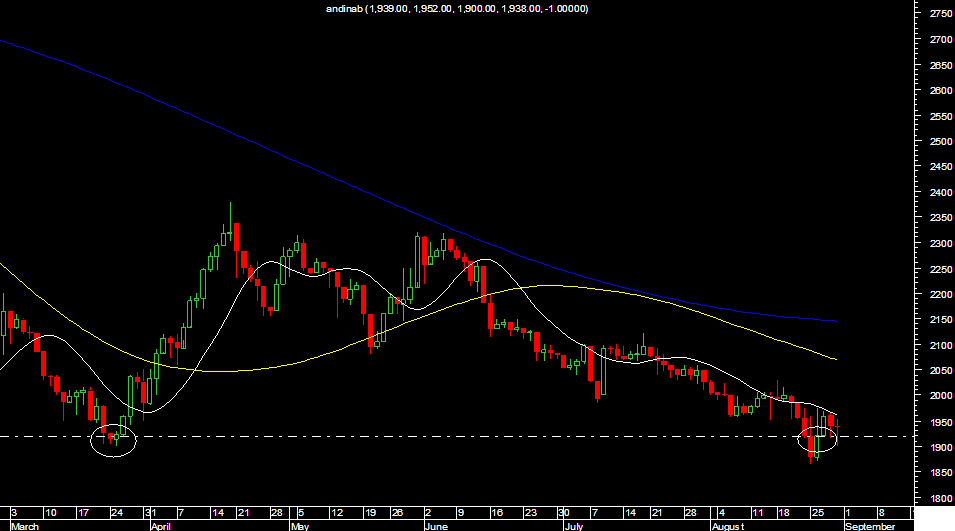Click the 10 date label in March
The image size is (955, 531).
(x=51, y=513)
